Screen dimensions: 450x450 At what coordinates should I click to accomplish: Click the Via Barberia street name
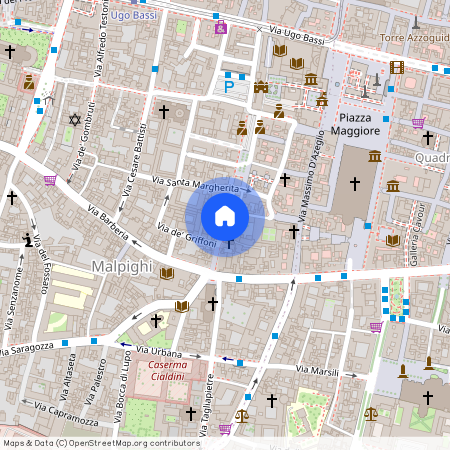108,222
